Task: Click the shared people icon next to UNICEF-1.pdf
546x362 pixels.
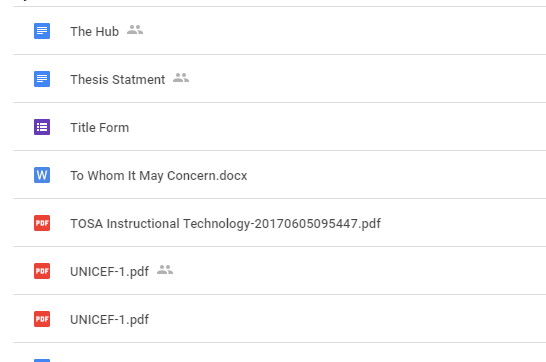Action: 165,270
